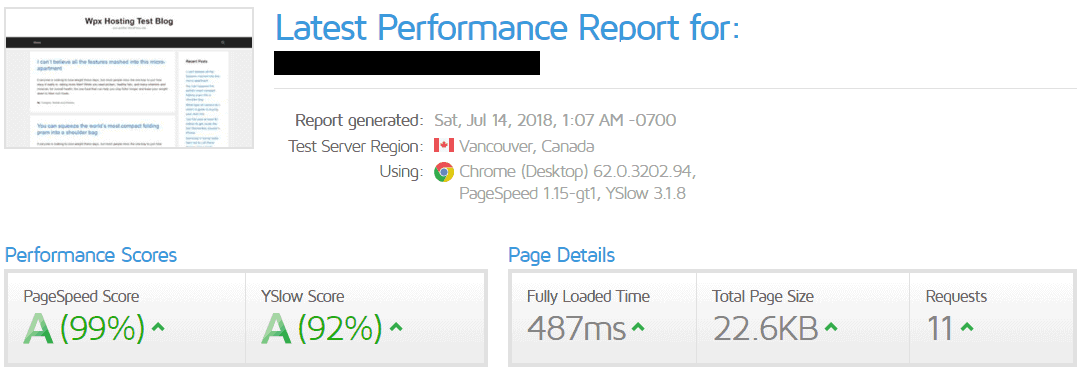Click the blacked-out report URL
The image size is (1081, 372).
click(407, 63)
